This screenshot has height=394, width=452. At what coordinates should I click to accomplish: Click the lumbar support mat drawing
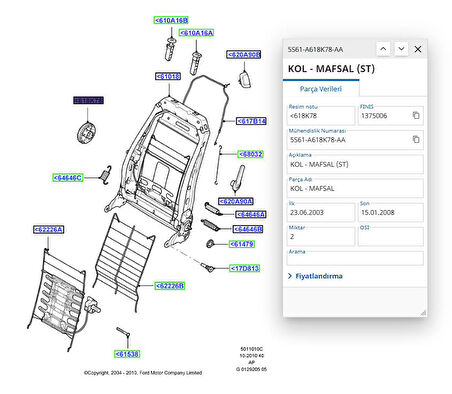(57, 300)
